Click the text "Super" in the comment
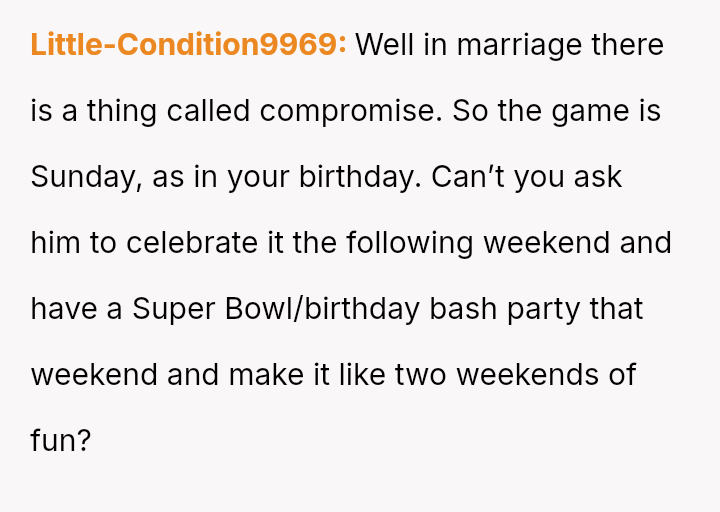The image size is (720, 512). 173,309
